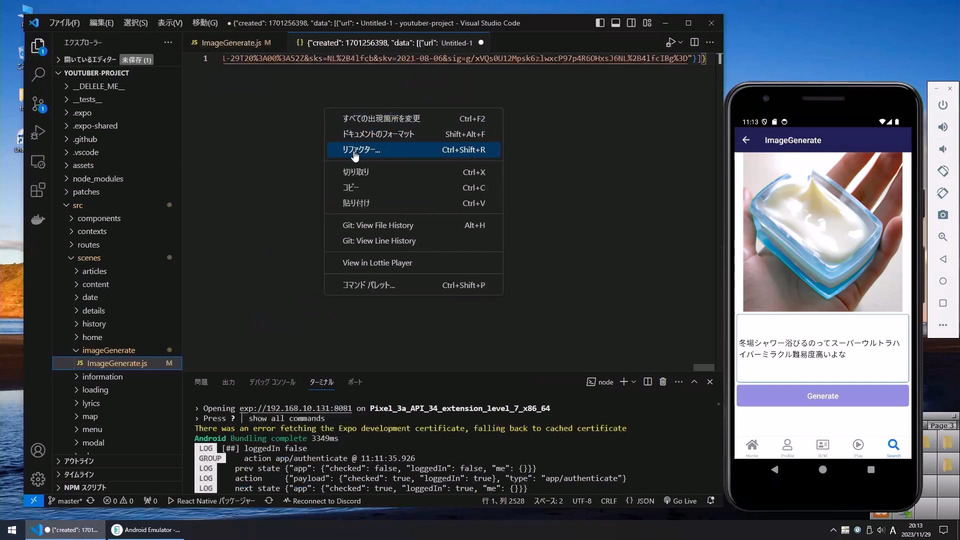Open terminal launch profile dropdown arrow

pyautogui.click(x=634, y=382)
